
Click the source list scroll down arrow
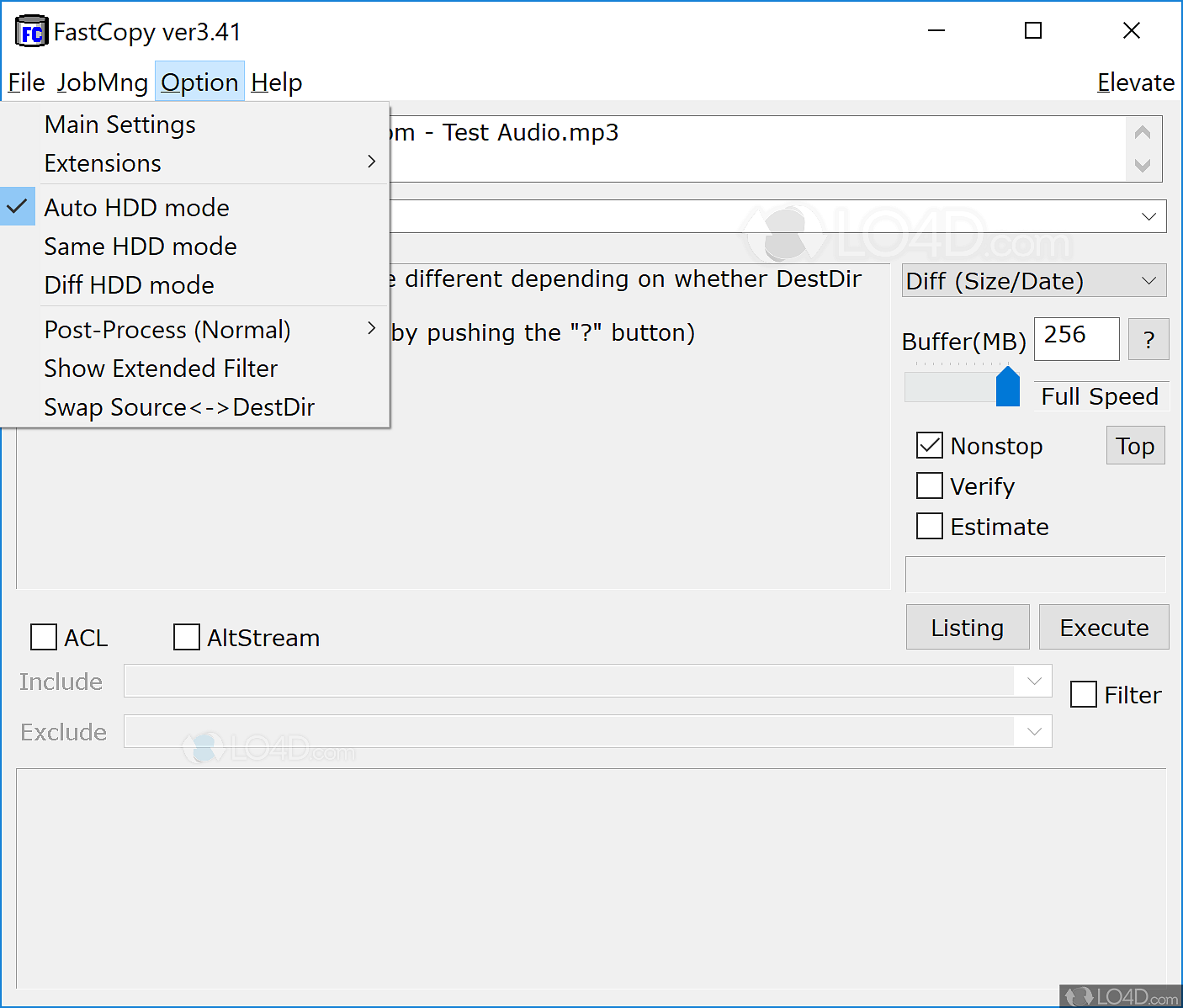point(1142,165)
